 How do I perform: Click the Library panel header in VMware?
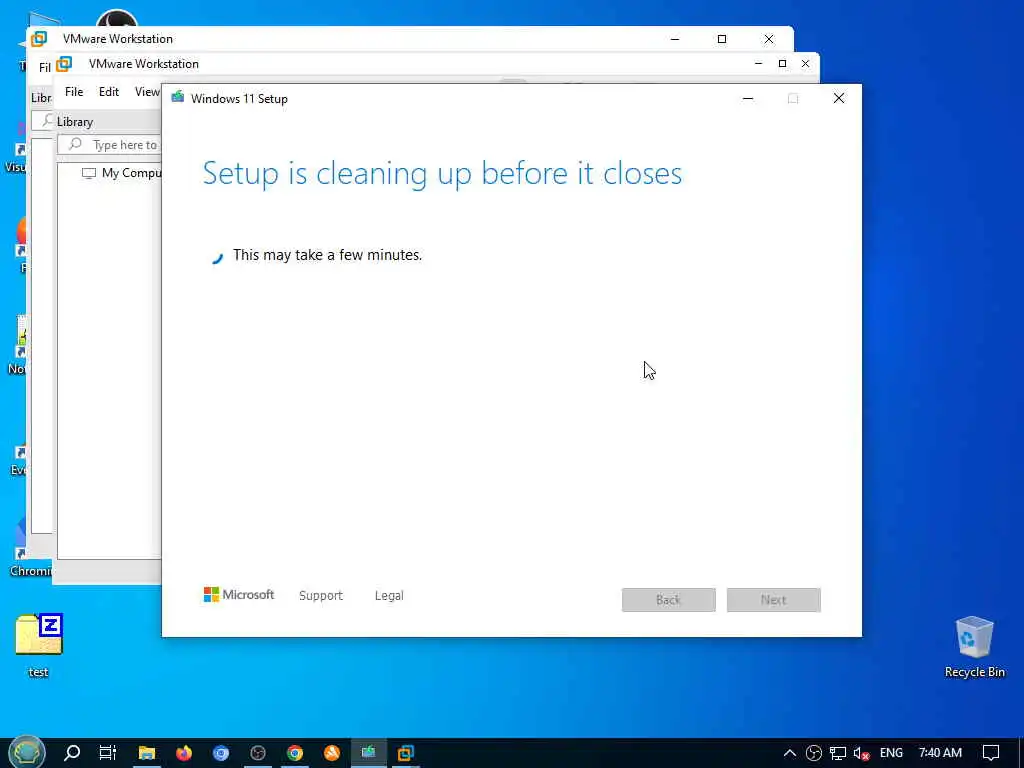(x=75, y=121)
